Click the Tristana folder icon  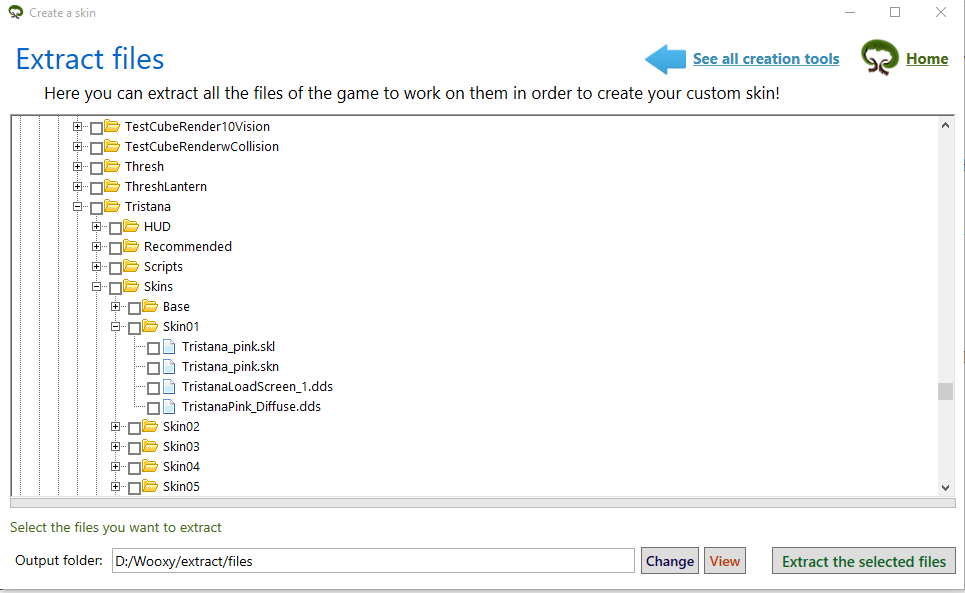pos(112,207)
